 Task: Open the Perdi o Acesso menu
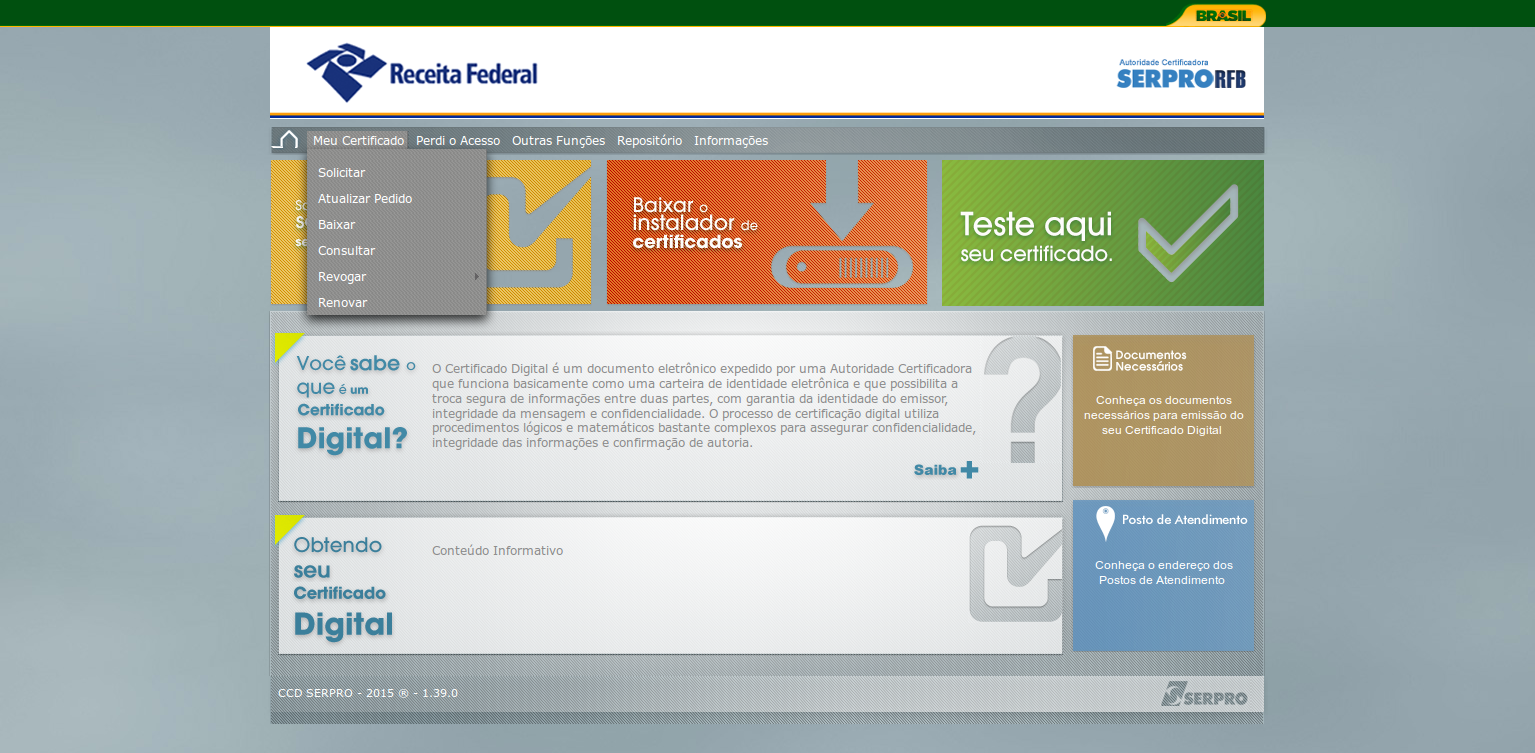[458, 141]
